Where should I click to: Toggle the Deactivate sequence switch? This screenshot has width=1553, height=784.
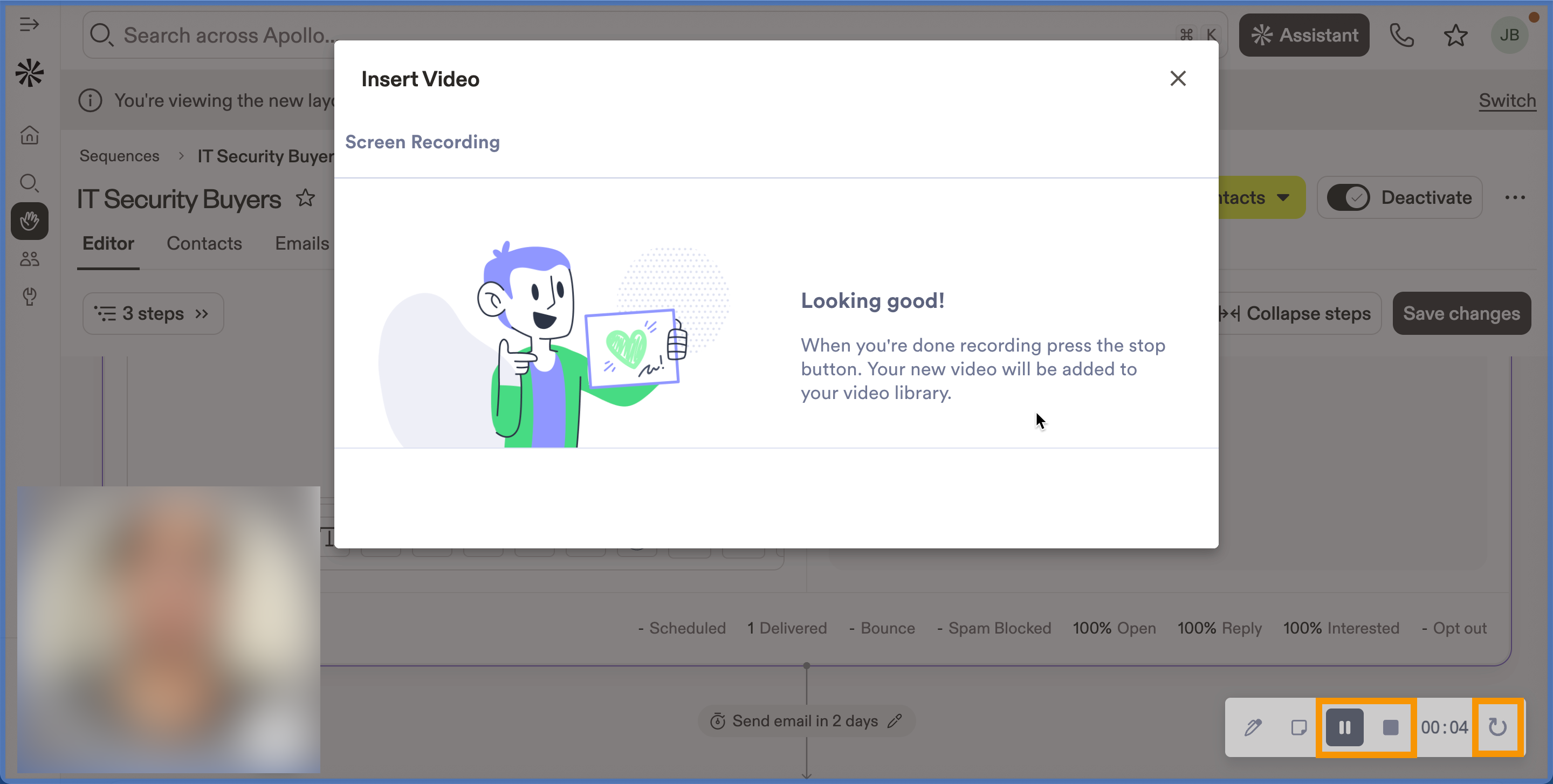click(x=1349, y=198)
